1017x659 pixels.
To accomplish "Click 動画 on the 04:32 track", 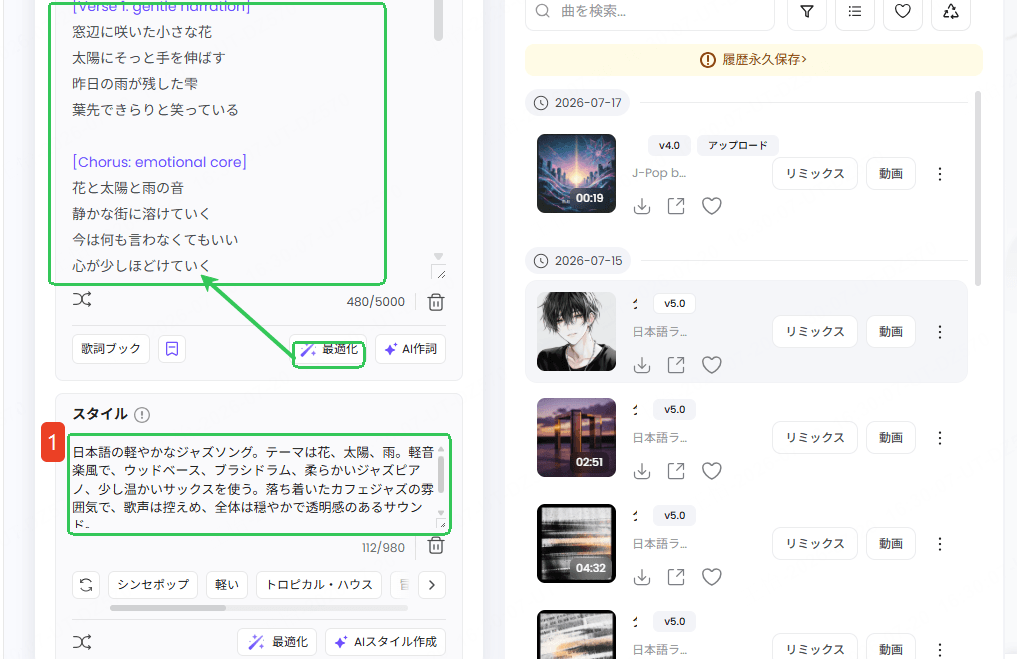I will (891, 544).
